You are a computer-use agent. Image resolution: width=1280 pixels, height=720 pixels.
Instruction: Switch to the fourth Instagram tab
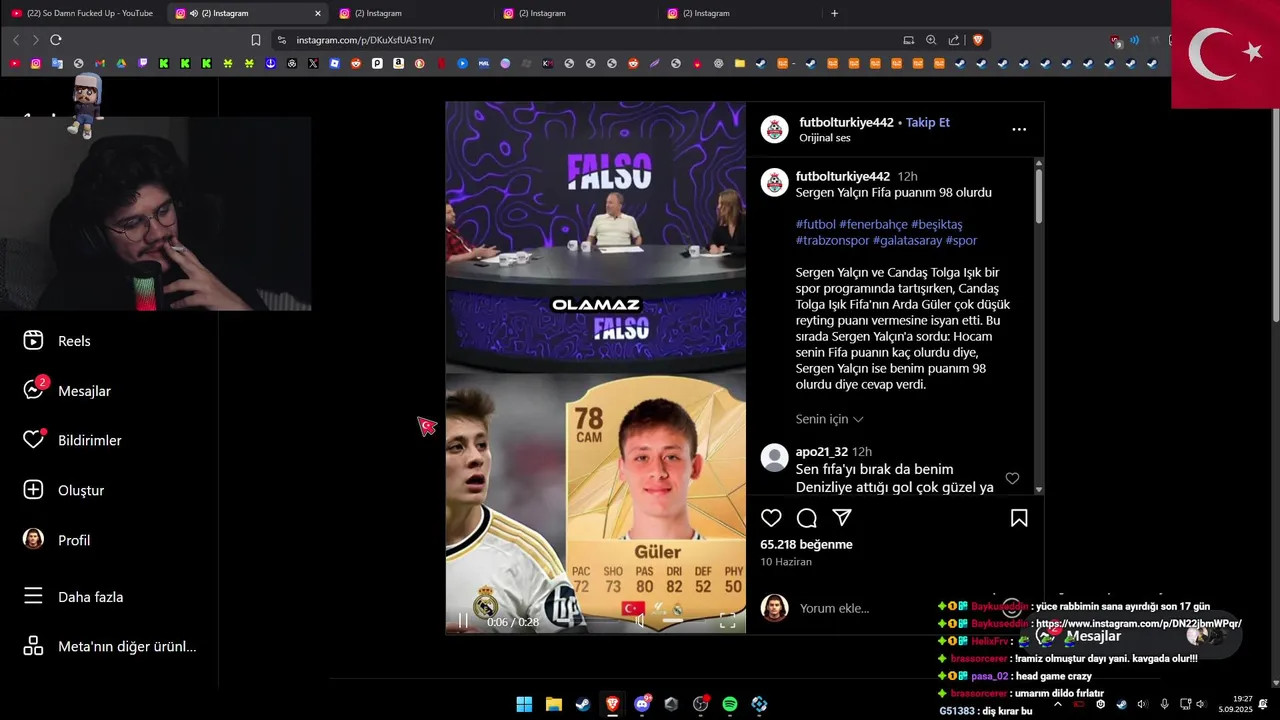coord(739,13)
